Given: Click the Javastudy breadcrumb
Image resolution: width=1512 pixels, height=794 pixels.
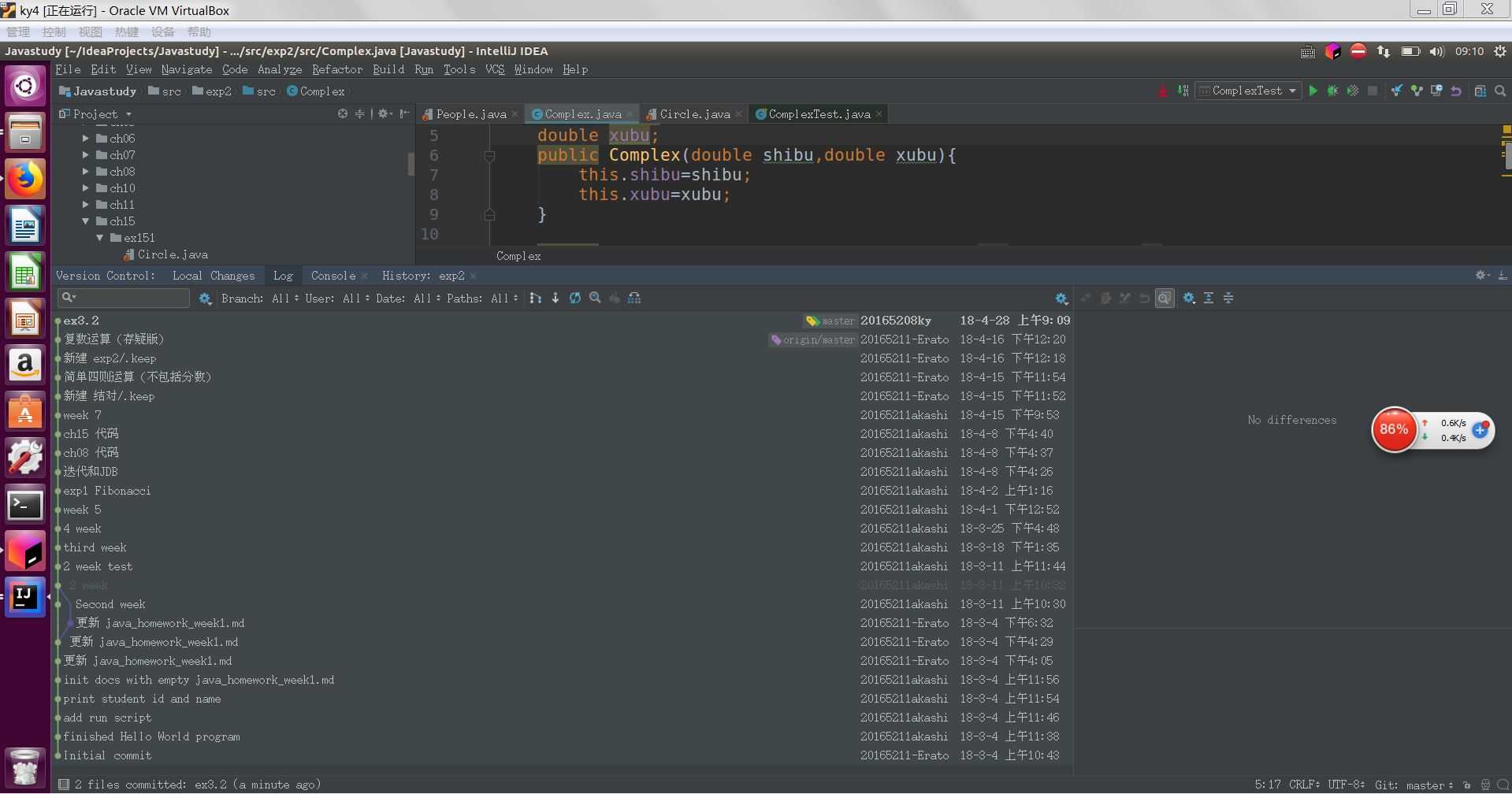Looking at the screenshot, I should click(98, 91).
